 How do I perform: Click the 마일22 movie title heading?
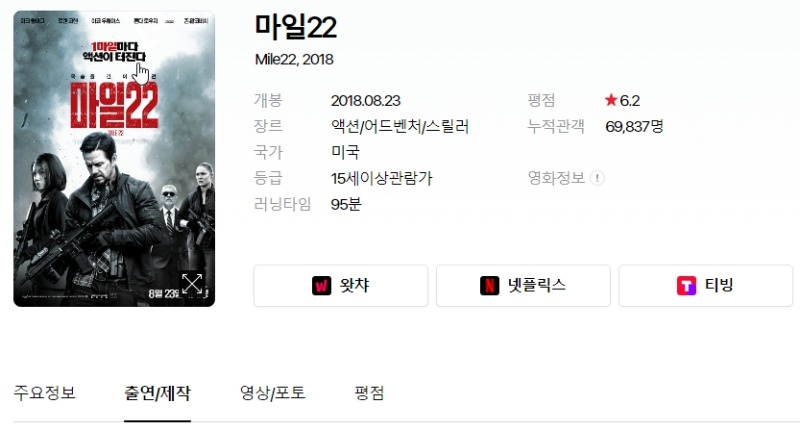click(x=295, y=27)
